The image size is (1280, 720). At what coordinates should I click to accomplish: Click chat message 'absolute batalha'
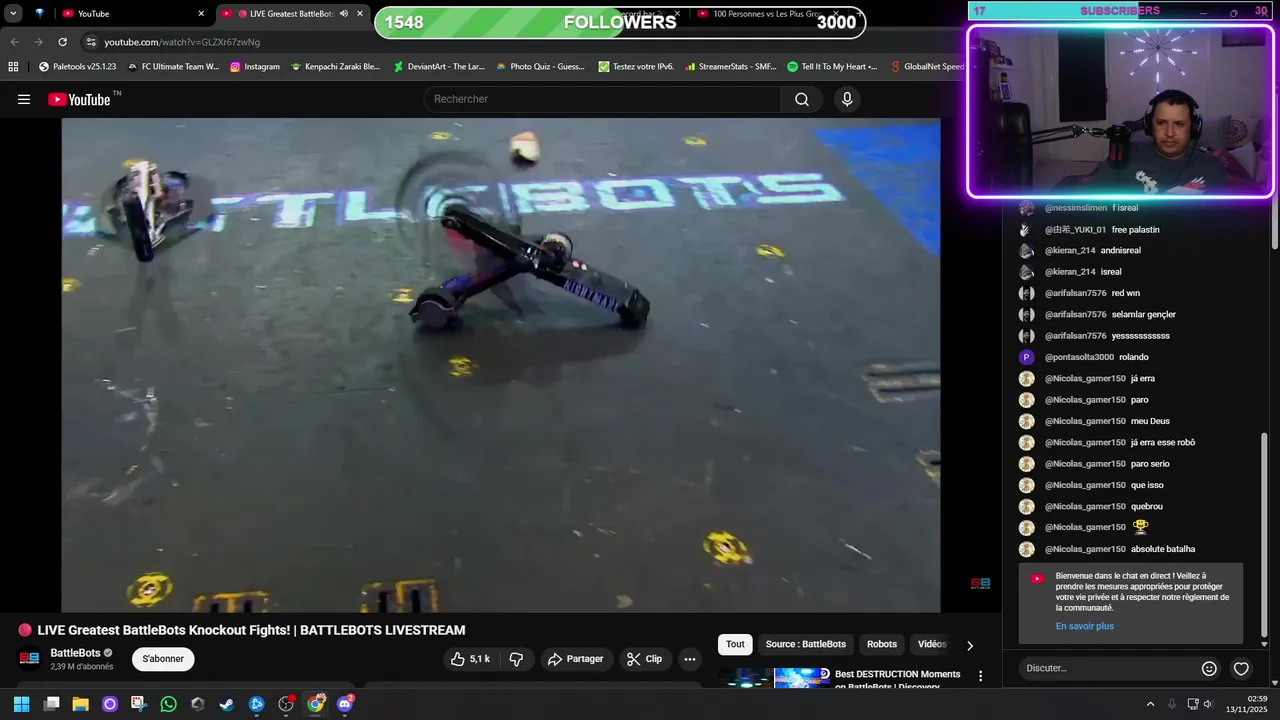click(1163, 549)
